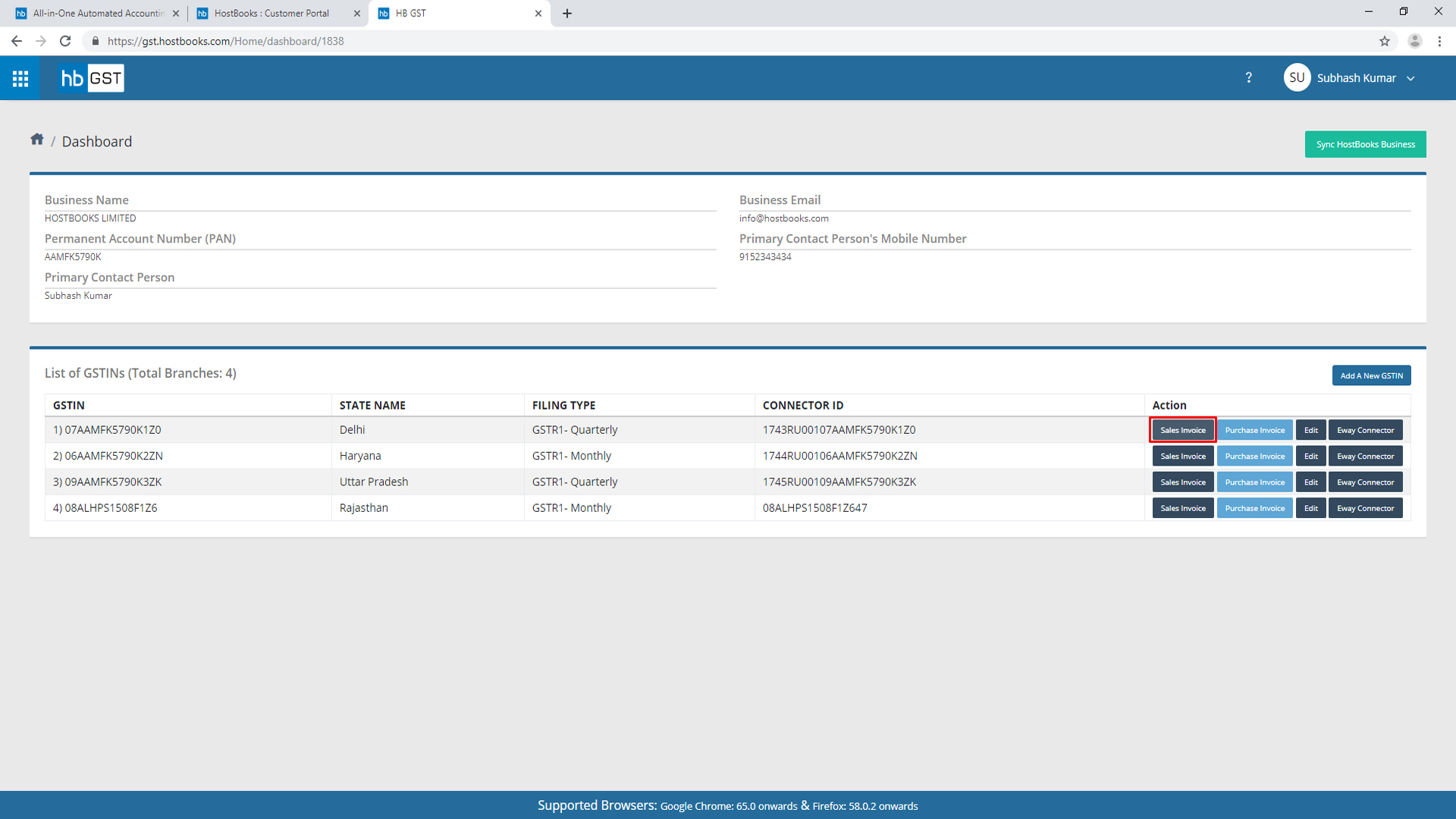Edit the Haryana GSTIN row
The width and height of the screenshot is (1456, 819).
[1310, 456]
